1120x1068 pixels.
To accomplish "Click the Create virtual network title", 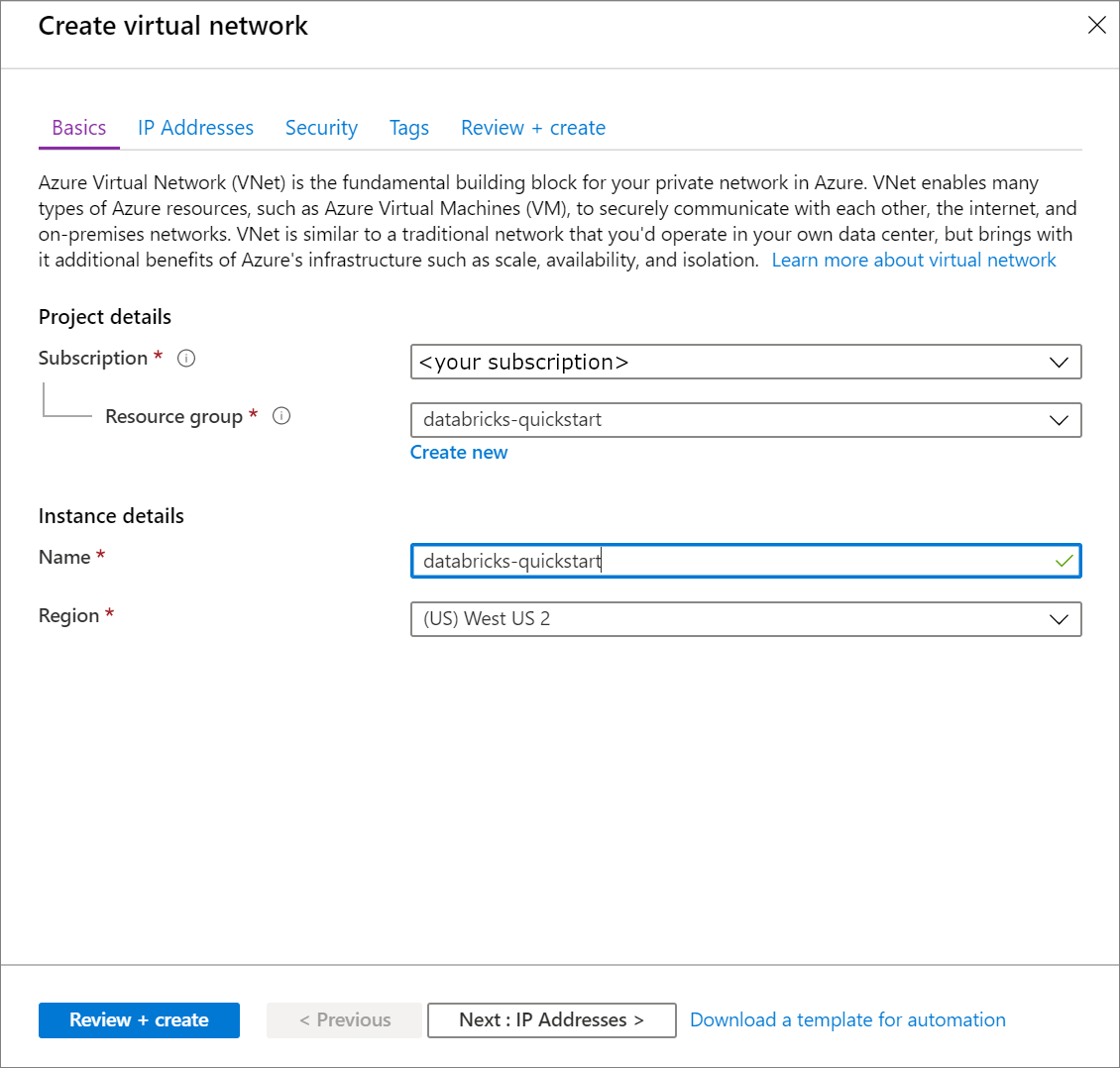I will coord(172,26).
